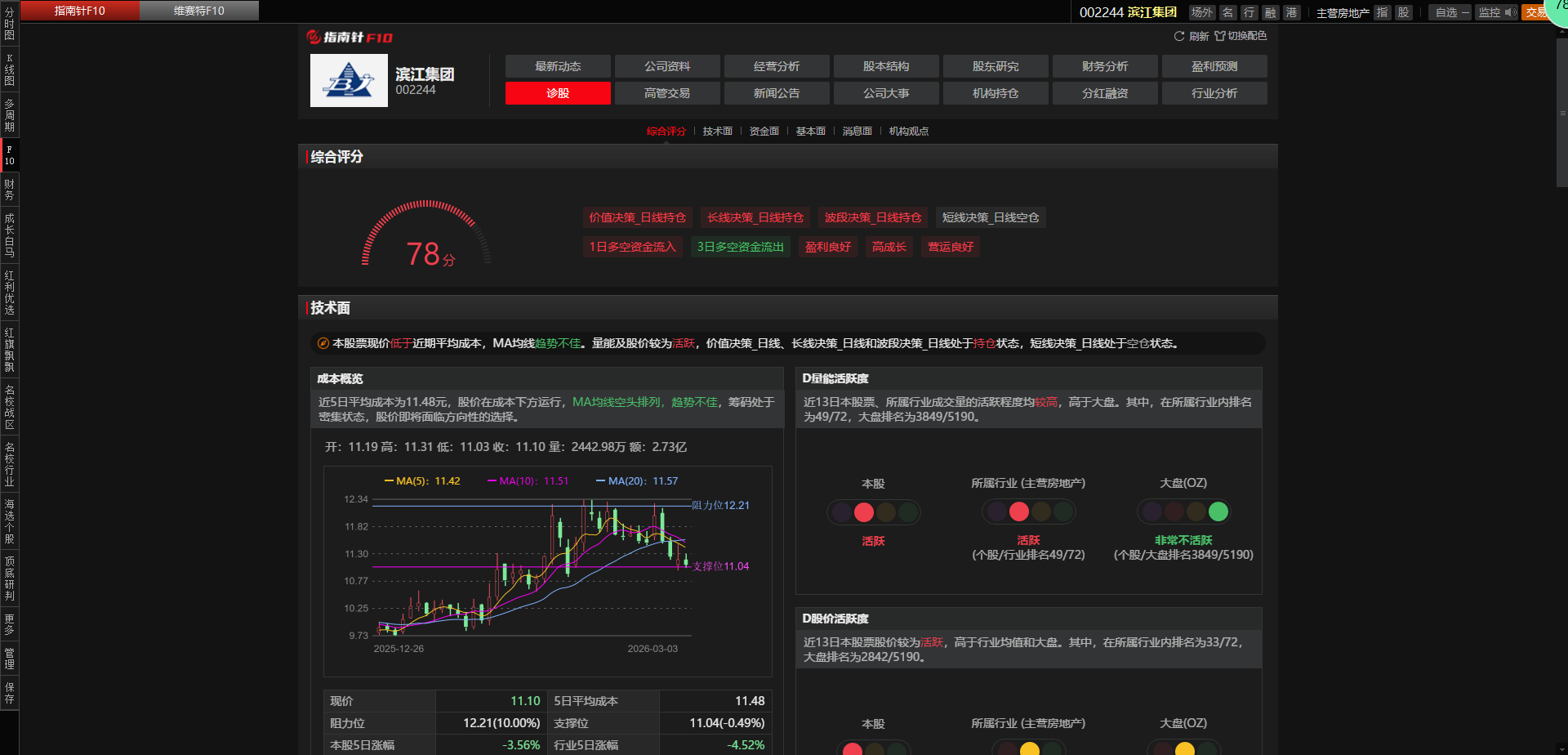
Task: Open 多周期 in the left sidebar
Action: tap(10, 115)
